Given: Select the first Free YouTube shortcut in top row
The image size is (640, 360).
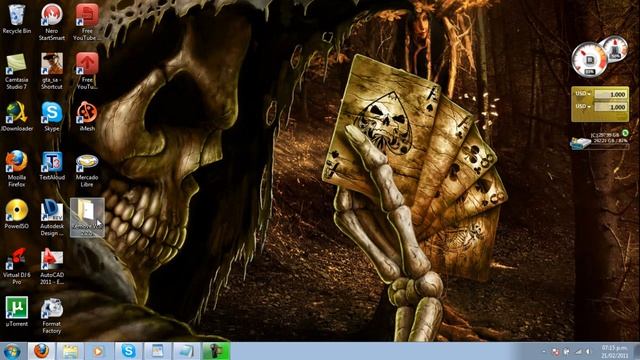Looking at the screenshot, I should (87, 22).
